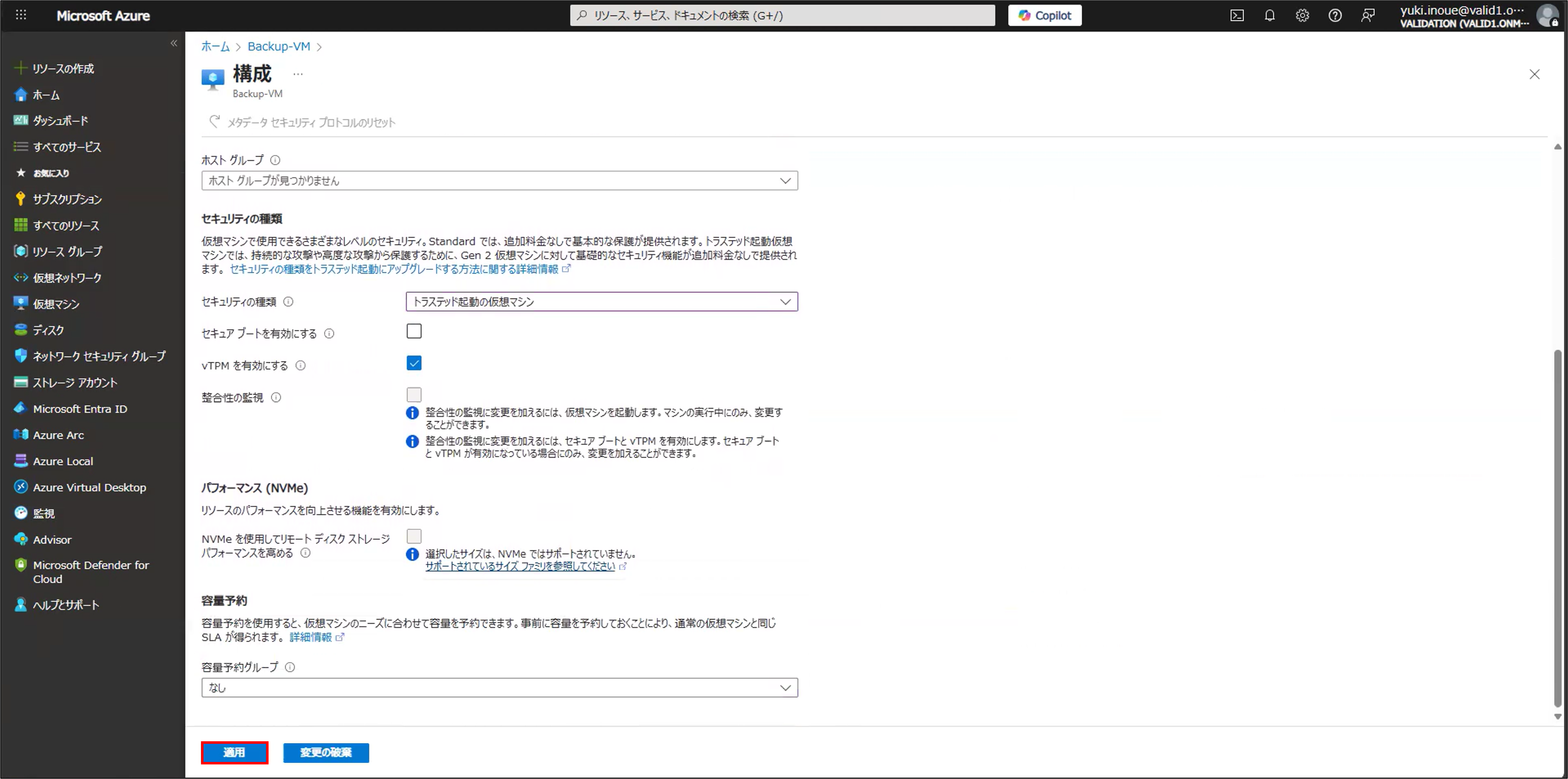Toggle the 整合性の監視 checkbox
The height and width of the screenshot is (779, 1568).
(414, 395)
